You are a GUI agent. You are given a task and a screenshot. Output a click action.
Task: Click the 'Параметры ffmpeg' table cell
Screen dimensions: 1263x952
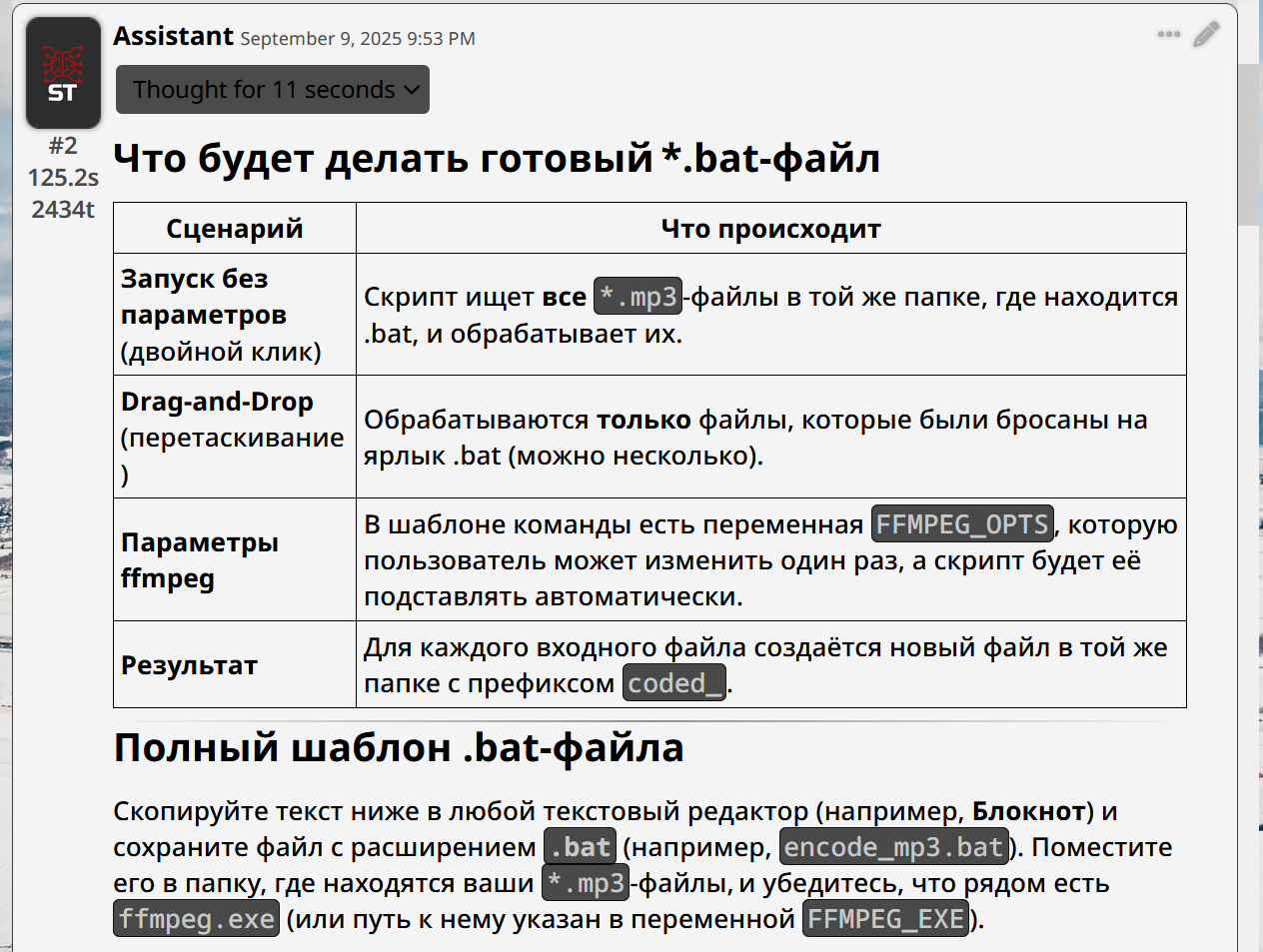click(x=235, y=560)
